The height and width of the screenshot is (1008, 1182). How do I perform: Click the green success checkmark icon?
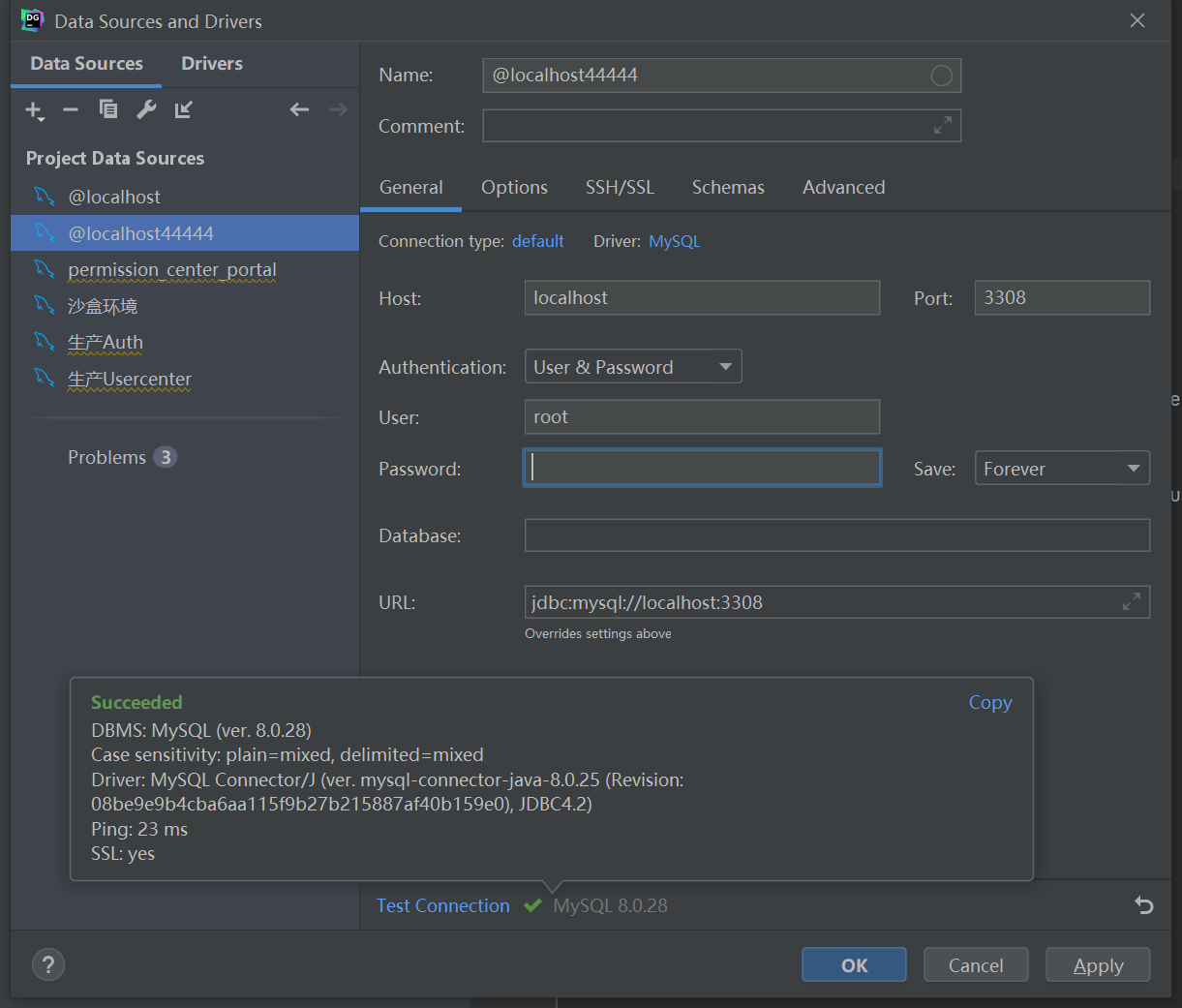pyautogui.click(x=532, y=906)
